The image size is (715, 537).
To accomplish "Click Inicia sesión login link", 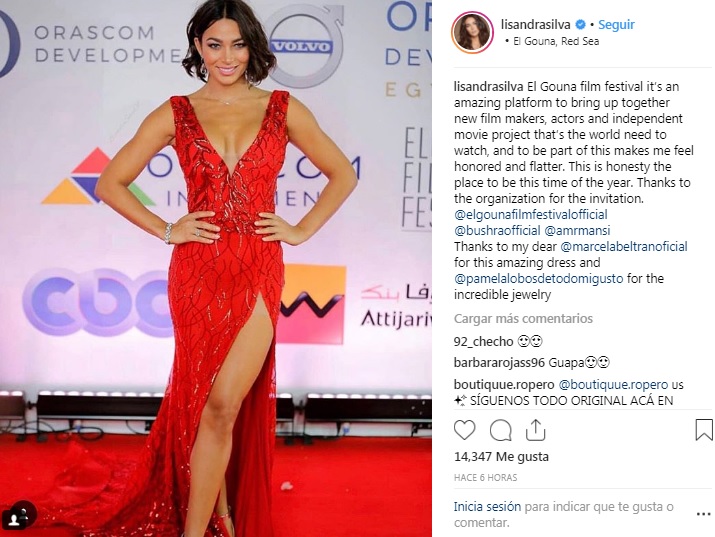I will 487,507.
